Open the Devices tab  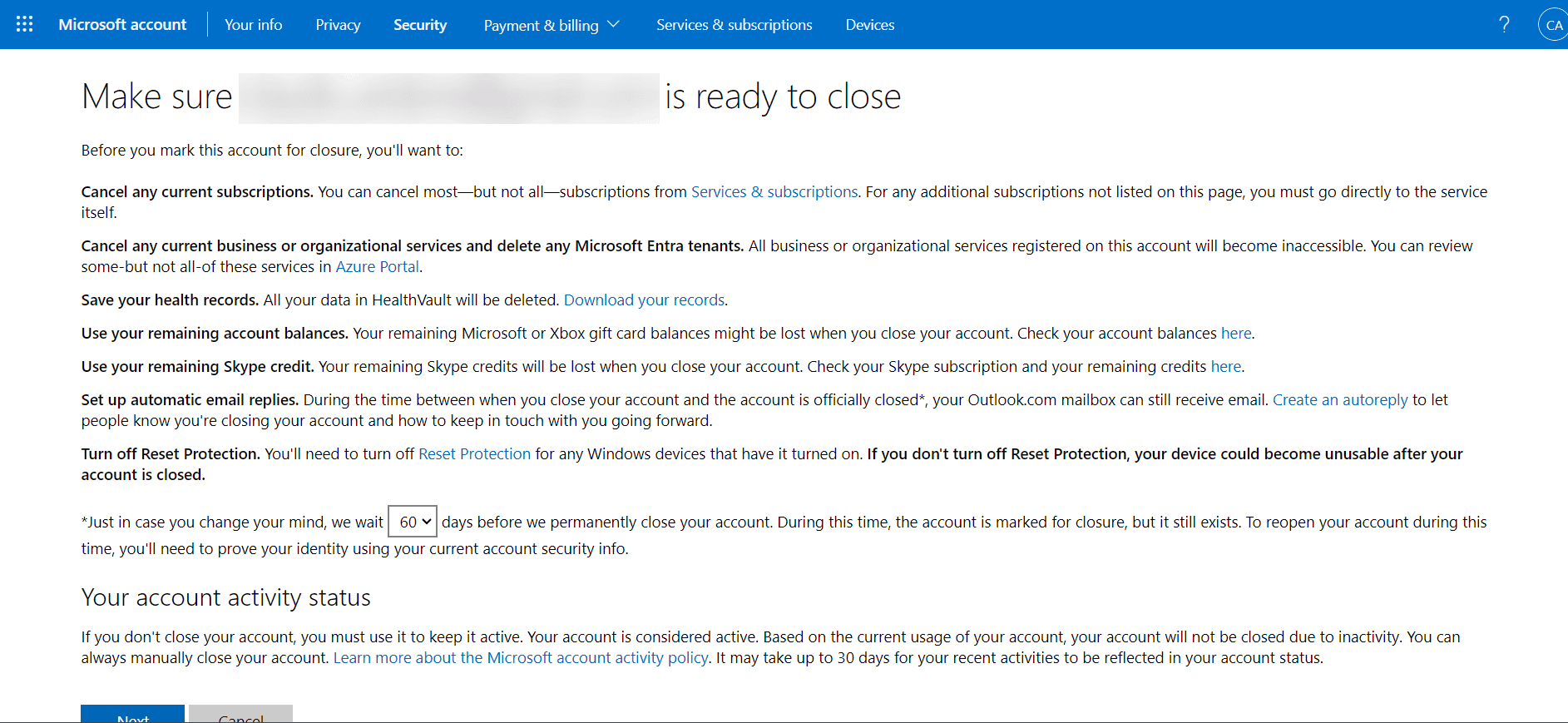(x=870, y=24)
